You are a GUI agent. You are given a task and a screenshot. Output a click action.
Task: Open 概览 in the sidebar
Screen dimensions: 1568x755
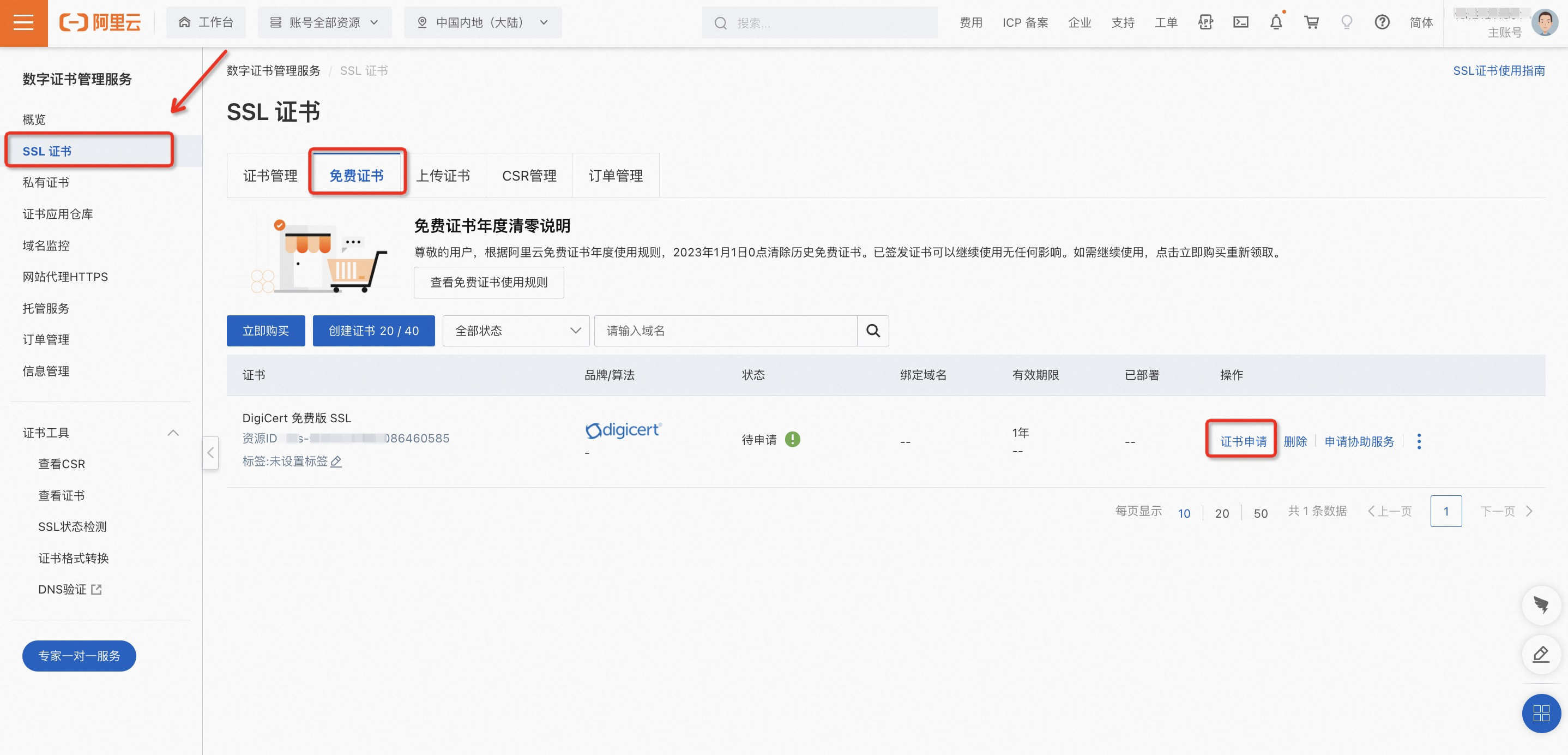point(34,119)
